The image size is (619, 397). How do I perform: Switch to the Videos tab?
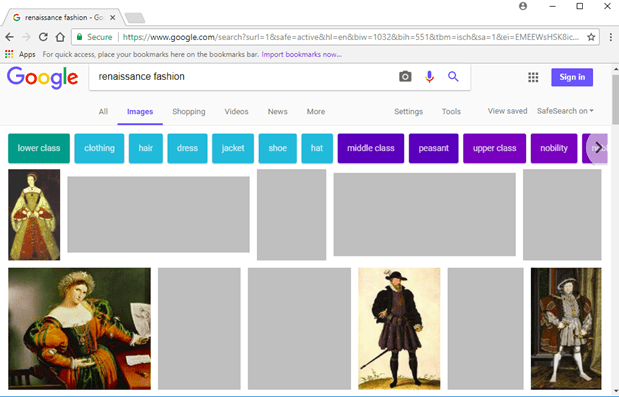(236, 112)
